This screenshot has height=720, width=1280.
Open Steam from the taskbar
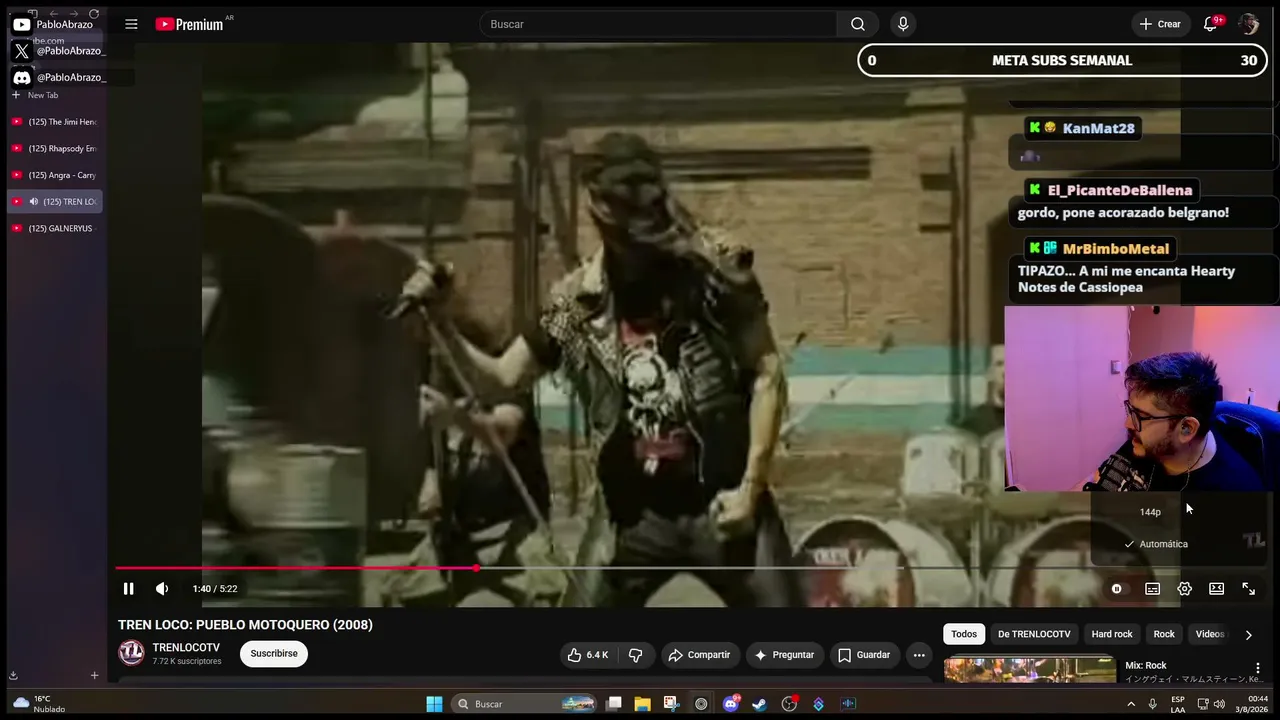coord(760,704)
